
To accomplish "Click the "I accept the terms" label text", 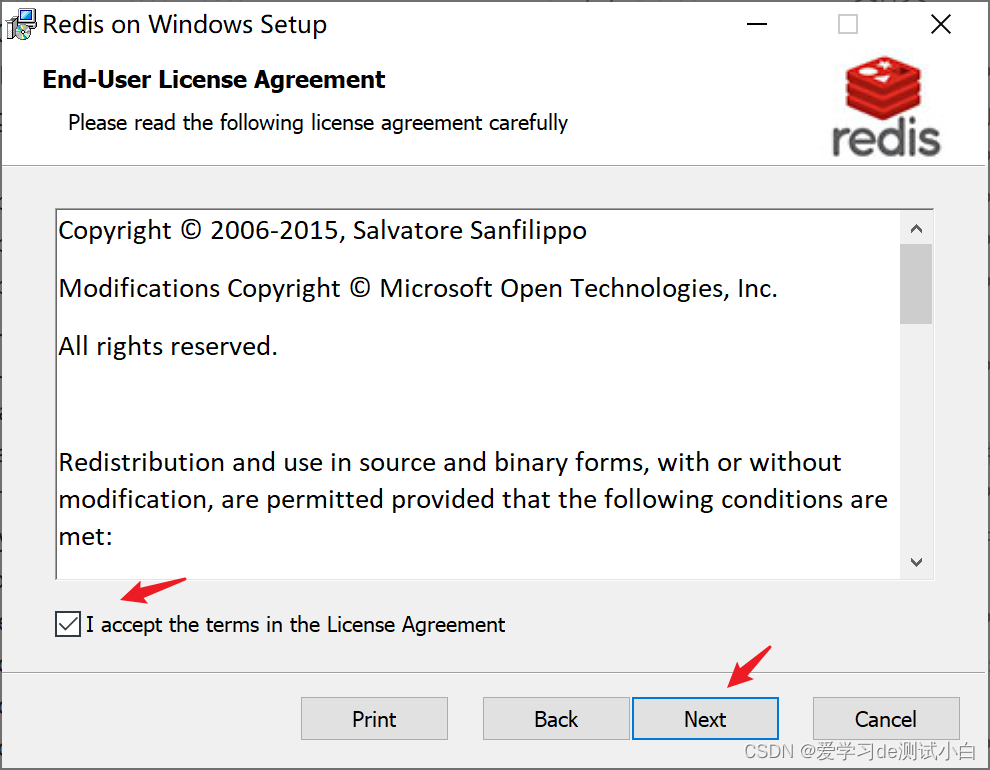I will click(x=295, y=625).
